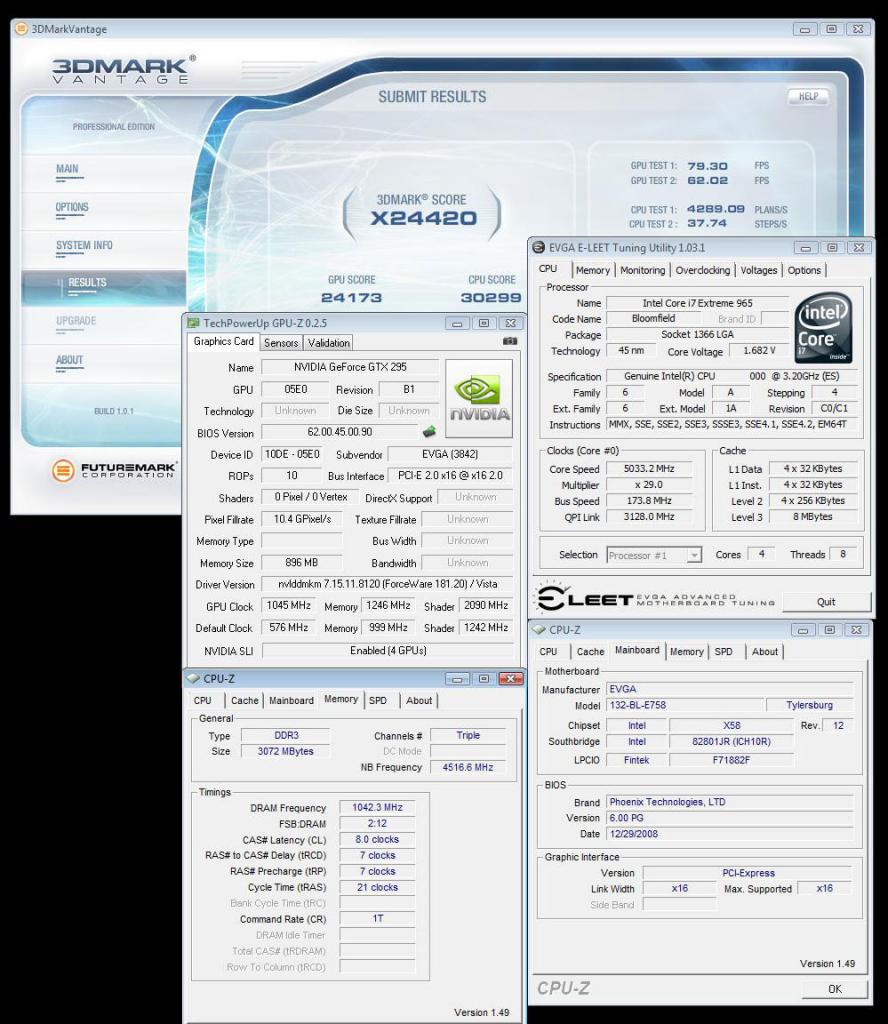Click the CPU score 30299
The image size is (888, 1024).
tap(491, 298)
